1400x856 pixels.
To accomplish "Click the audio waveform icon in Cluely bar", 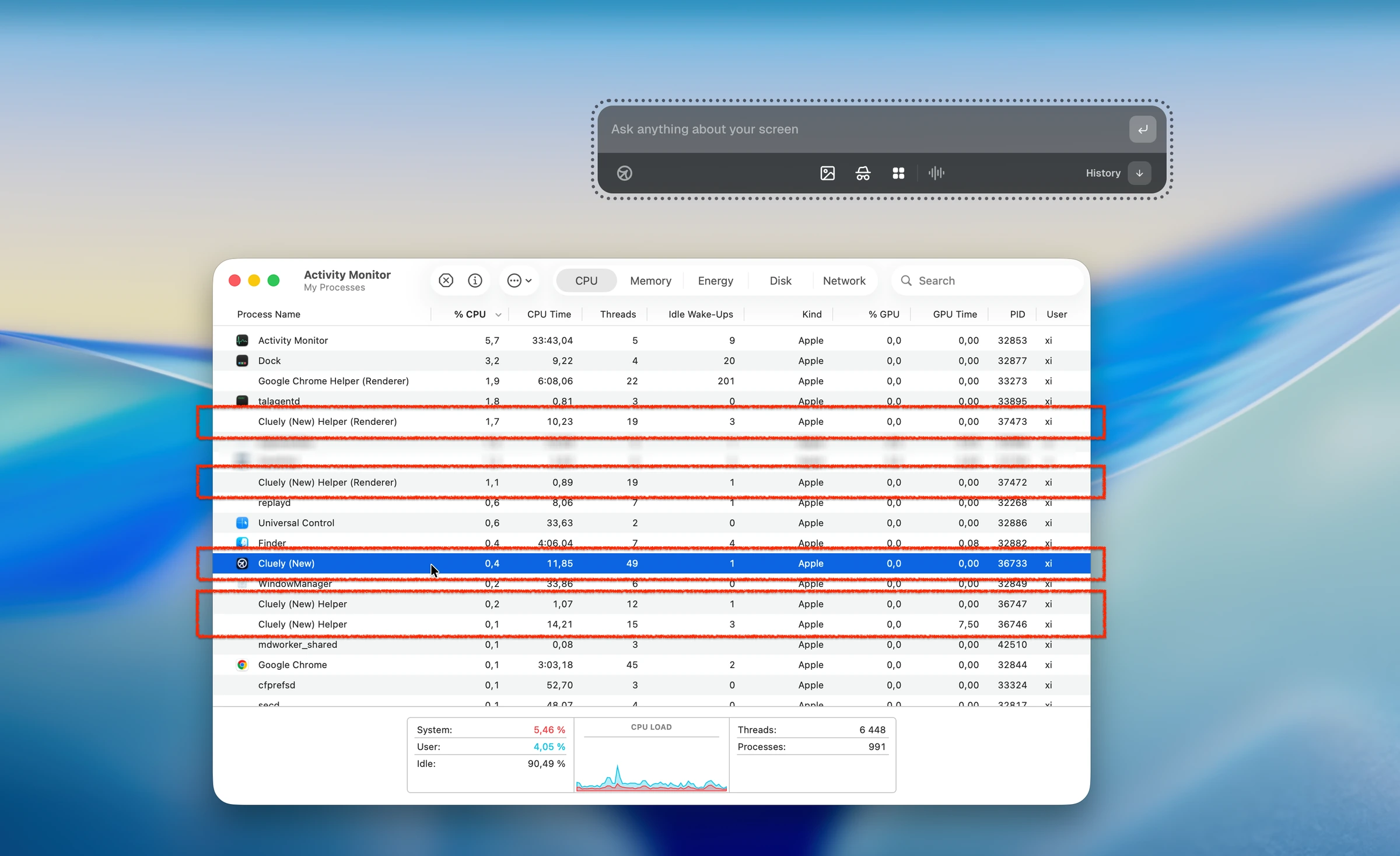I will click(x=936, y=173).
